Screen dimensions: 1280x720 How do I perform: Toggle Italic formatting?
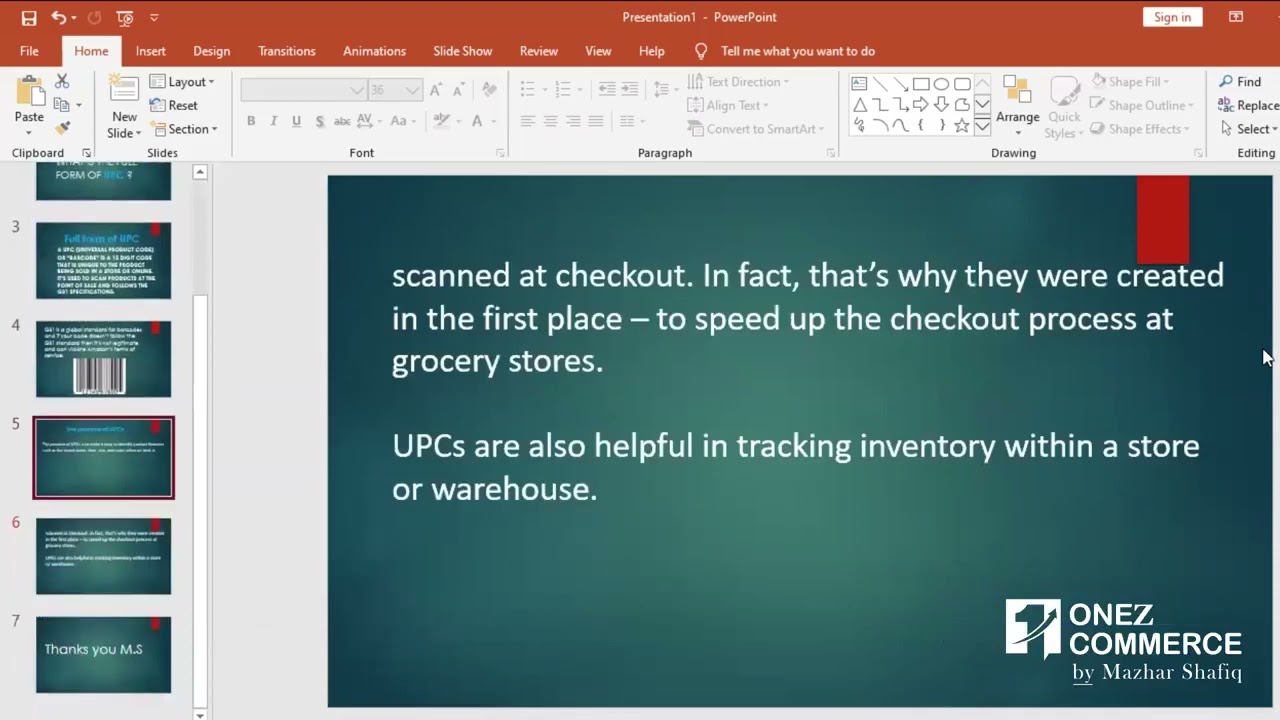(273, 121)
